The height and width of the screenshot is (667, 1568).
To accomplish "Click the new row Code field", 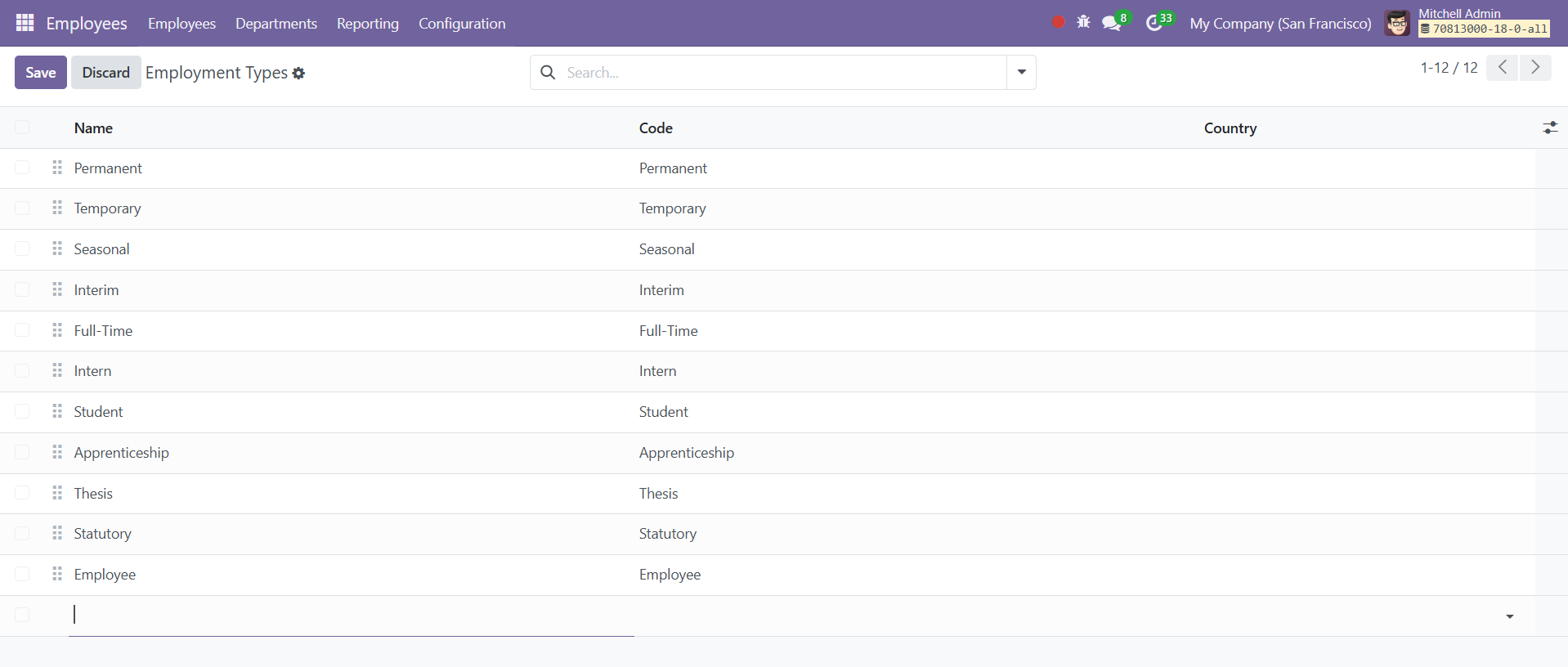I will 916,616.
